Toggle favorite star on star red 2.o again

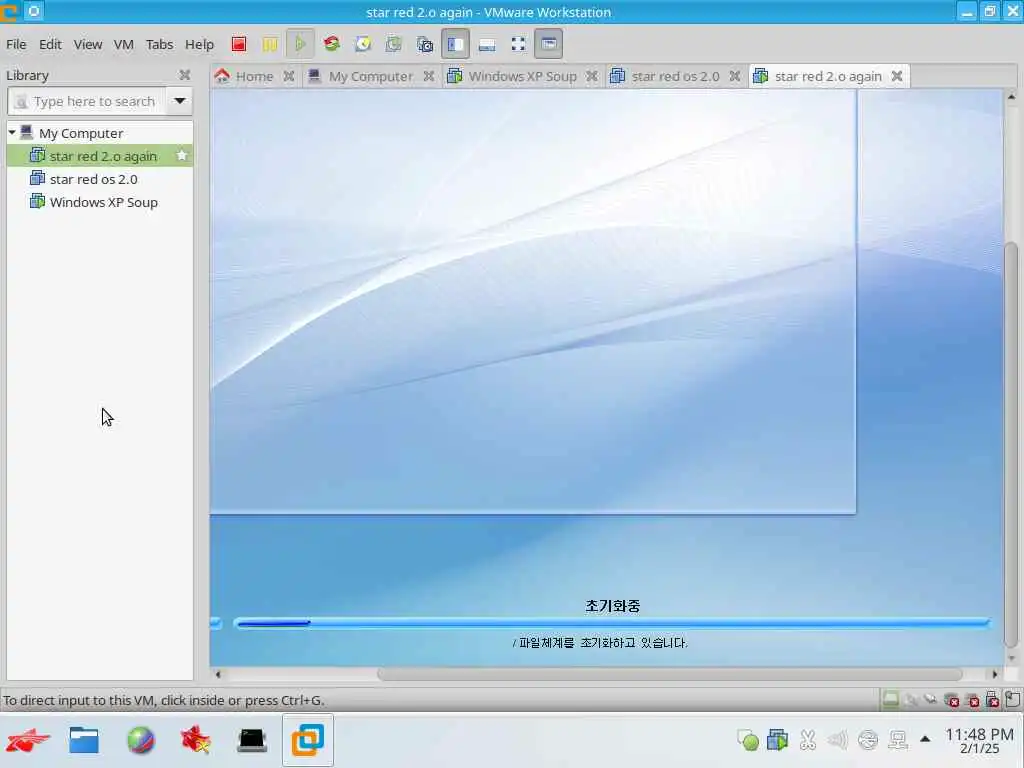(x=182, y=156)
